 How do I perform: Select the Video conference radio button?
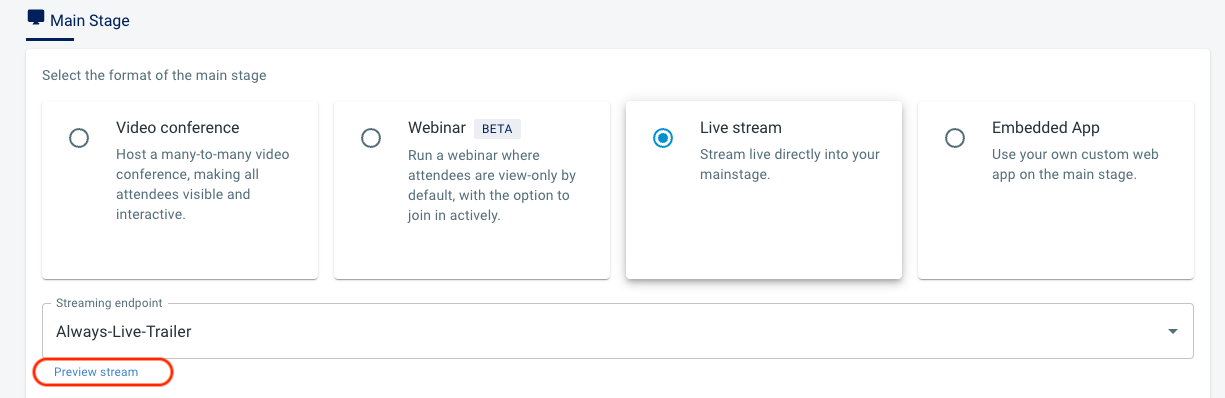coord(79,138)
